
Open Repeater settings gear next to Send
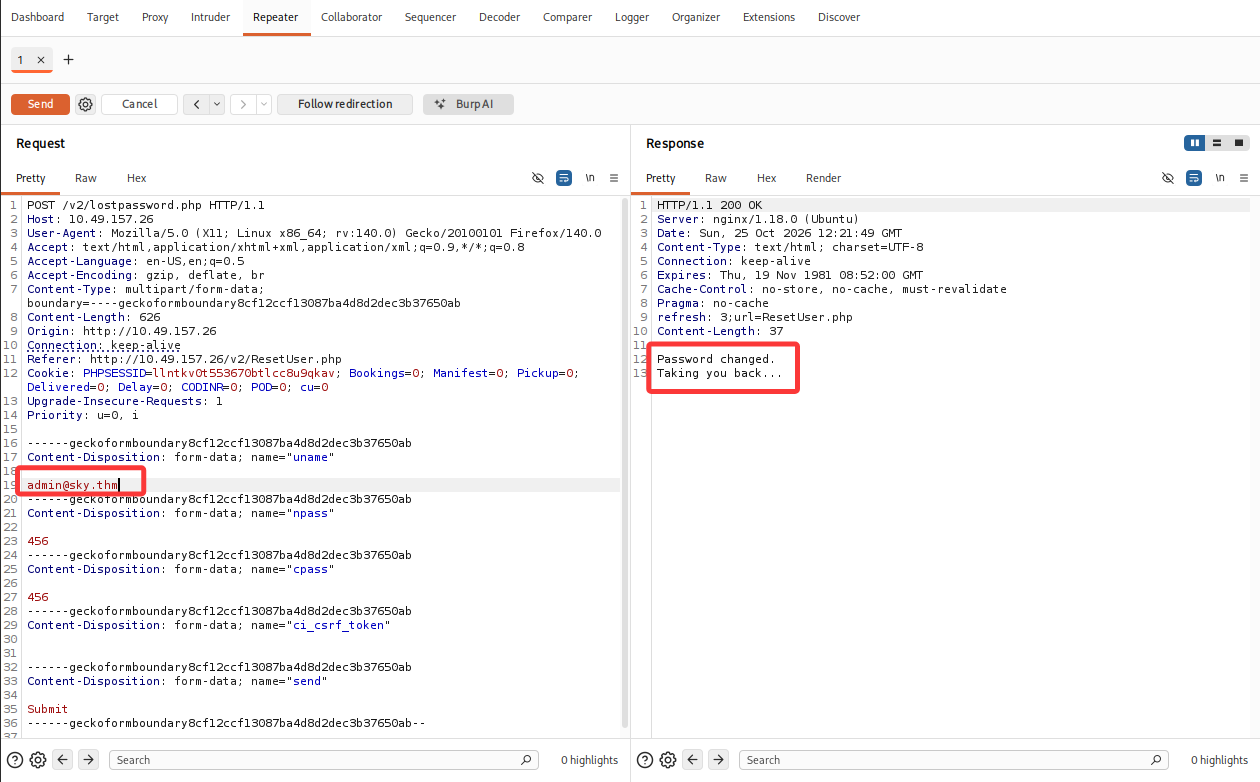[x=86, y=104]
